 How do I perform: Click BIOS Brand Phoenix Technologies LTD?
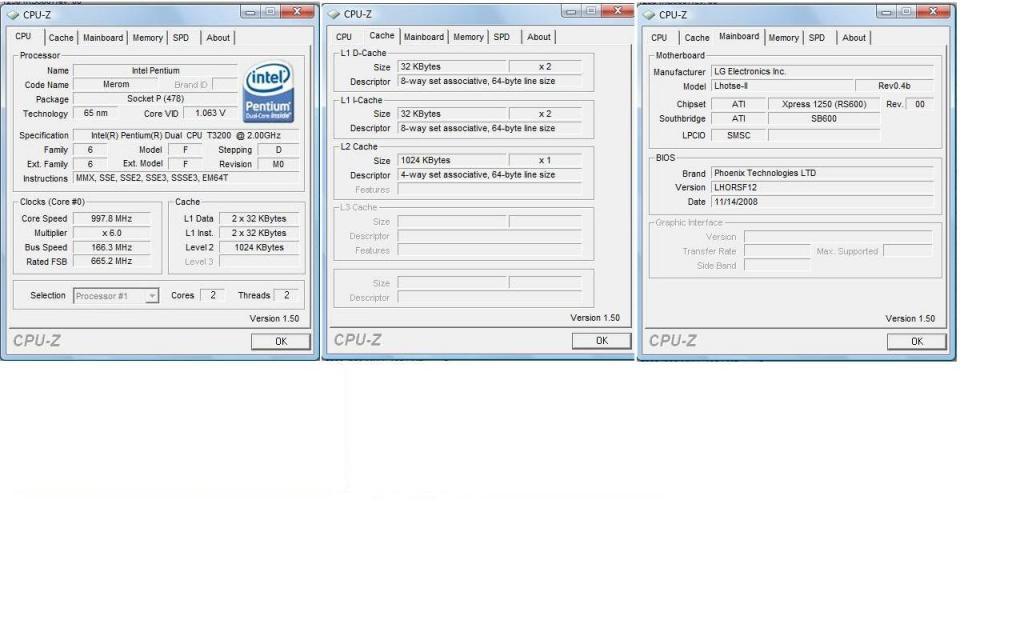822,173
